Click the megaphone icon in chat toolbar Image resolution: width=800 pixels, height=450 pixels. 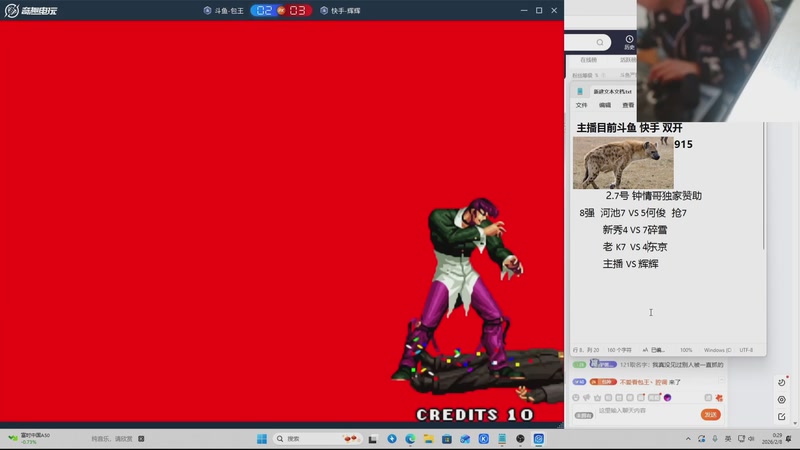(x=587, y=397)
